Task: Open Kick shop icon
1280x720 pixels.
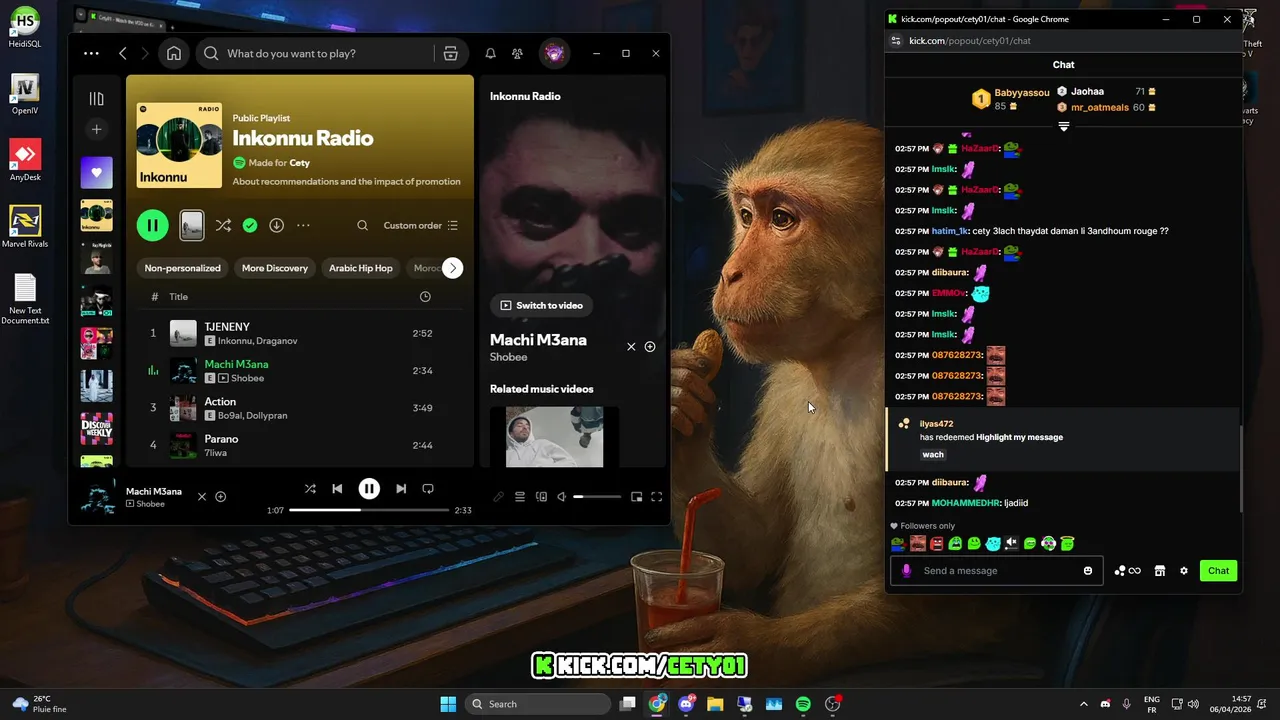Action: click(1160, 571)
